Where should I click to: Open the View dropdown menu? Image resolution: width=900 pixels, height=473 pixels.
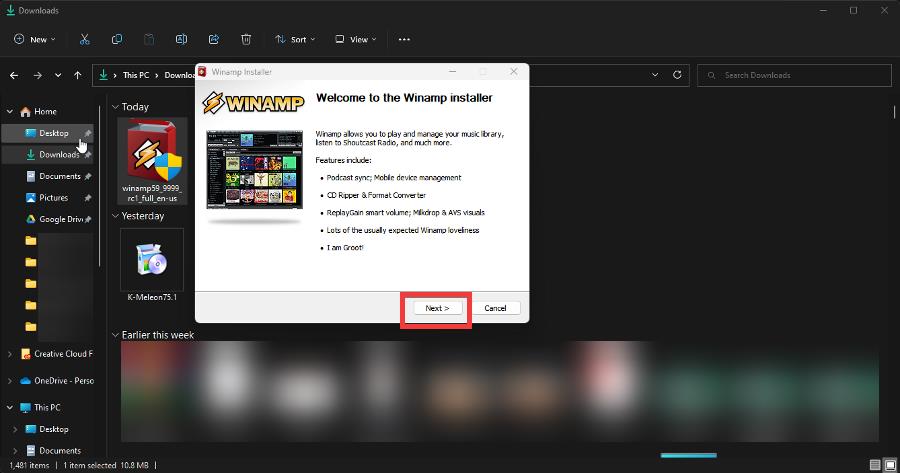point(356,40)
